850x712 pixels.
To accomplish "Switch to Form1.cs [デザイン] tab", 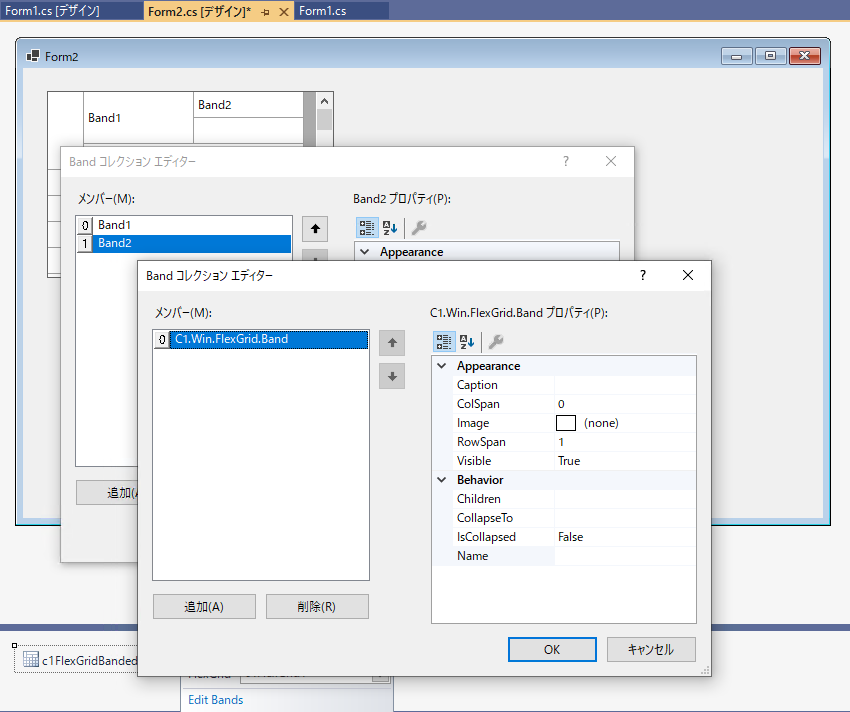I will [x=52, y=11].
